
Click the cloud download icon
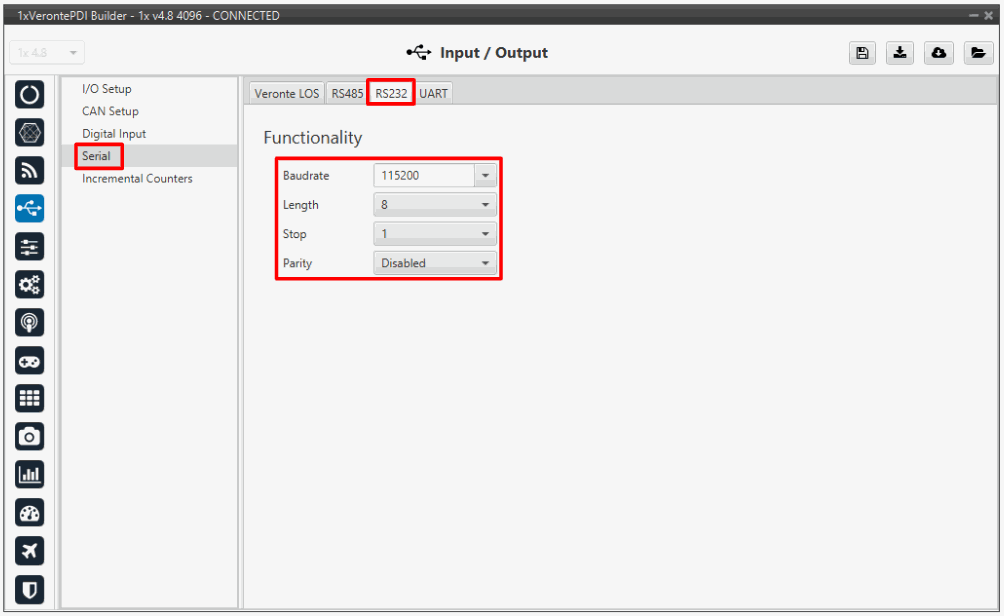pyautogui.click(x=939, y=53)
